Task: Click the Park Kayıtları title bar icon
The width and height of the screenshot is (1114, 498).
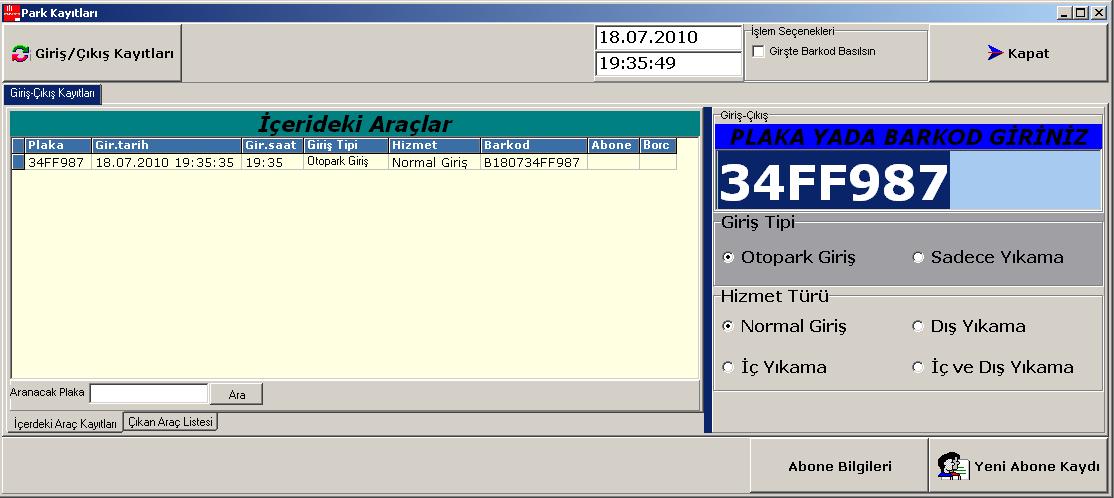Action: [11, 12]
